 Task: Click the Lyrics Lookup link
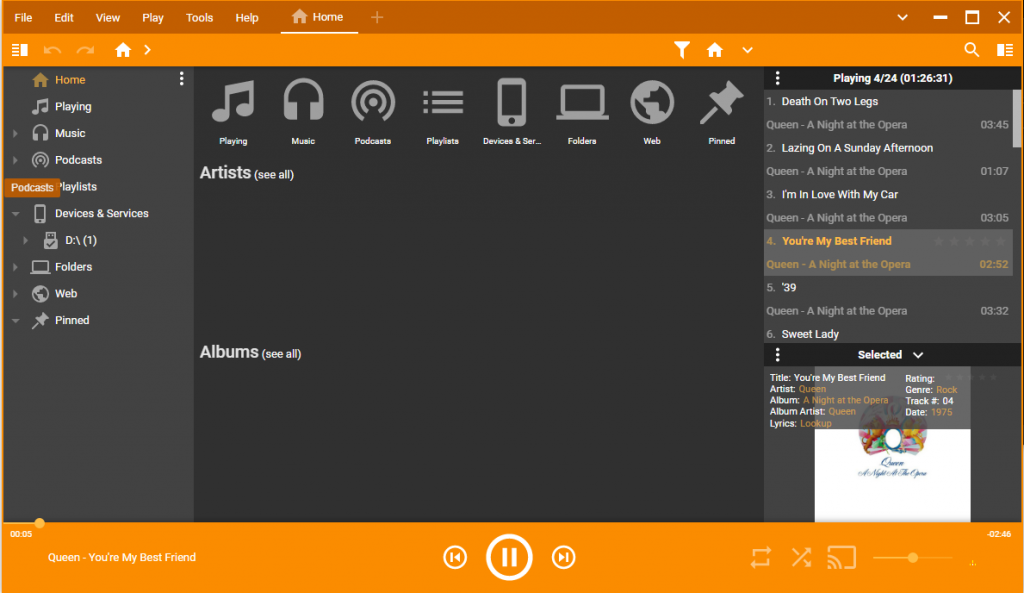[x=816, y=424]
